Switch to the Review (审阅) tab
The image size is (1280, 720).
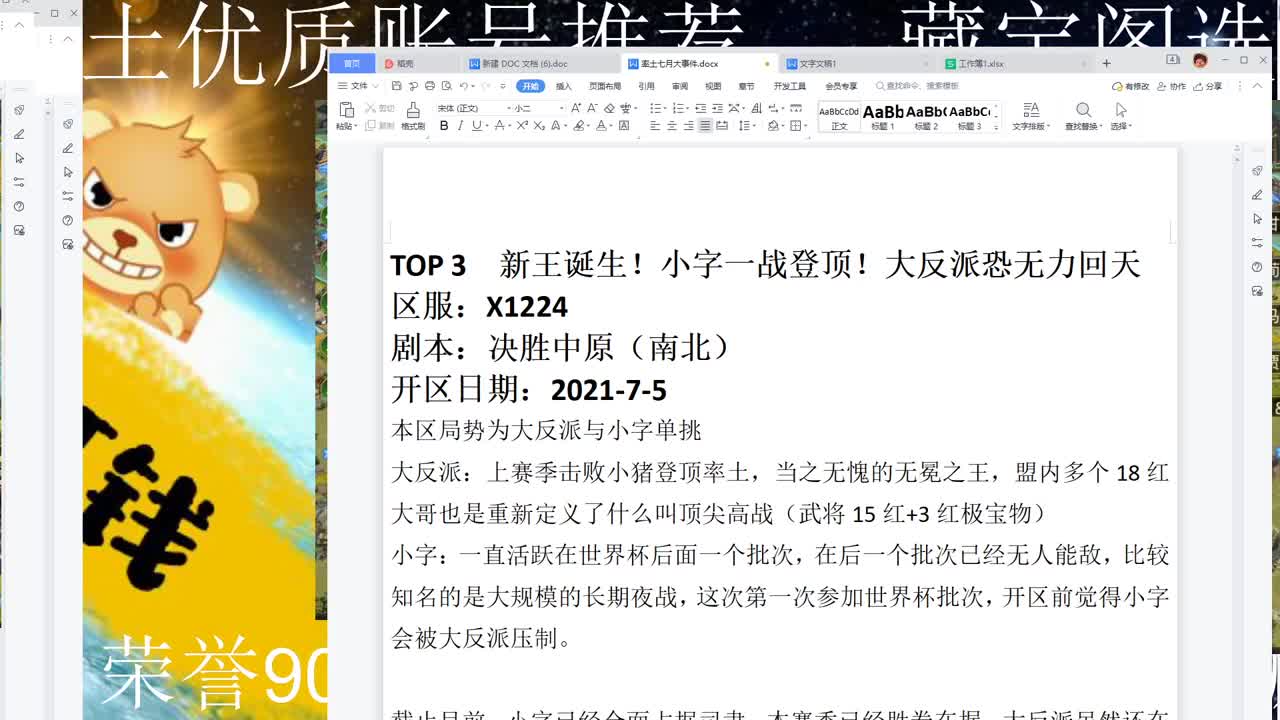click(x=680, y=86)
